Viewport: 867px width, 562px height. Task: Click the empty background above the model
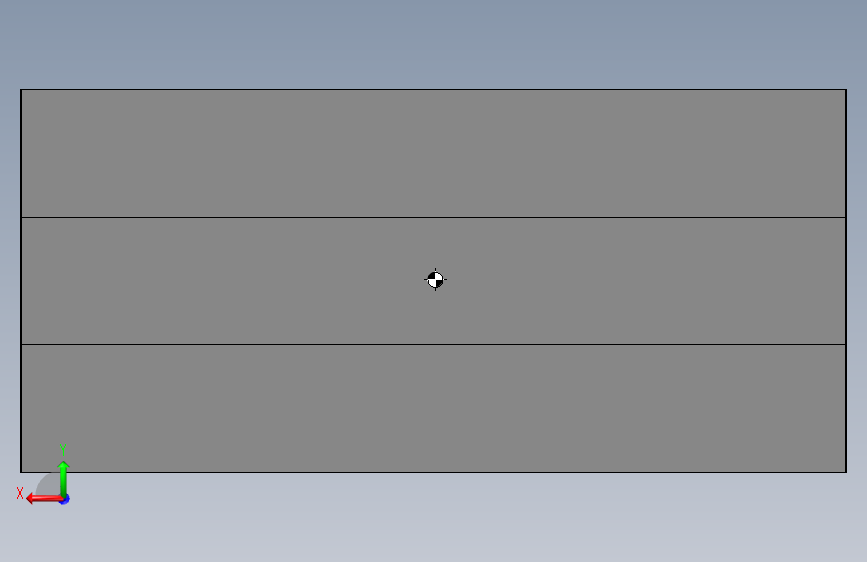coord(434,44)
